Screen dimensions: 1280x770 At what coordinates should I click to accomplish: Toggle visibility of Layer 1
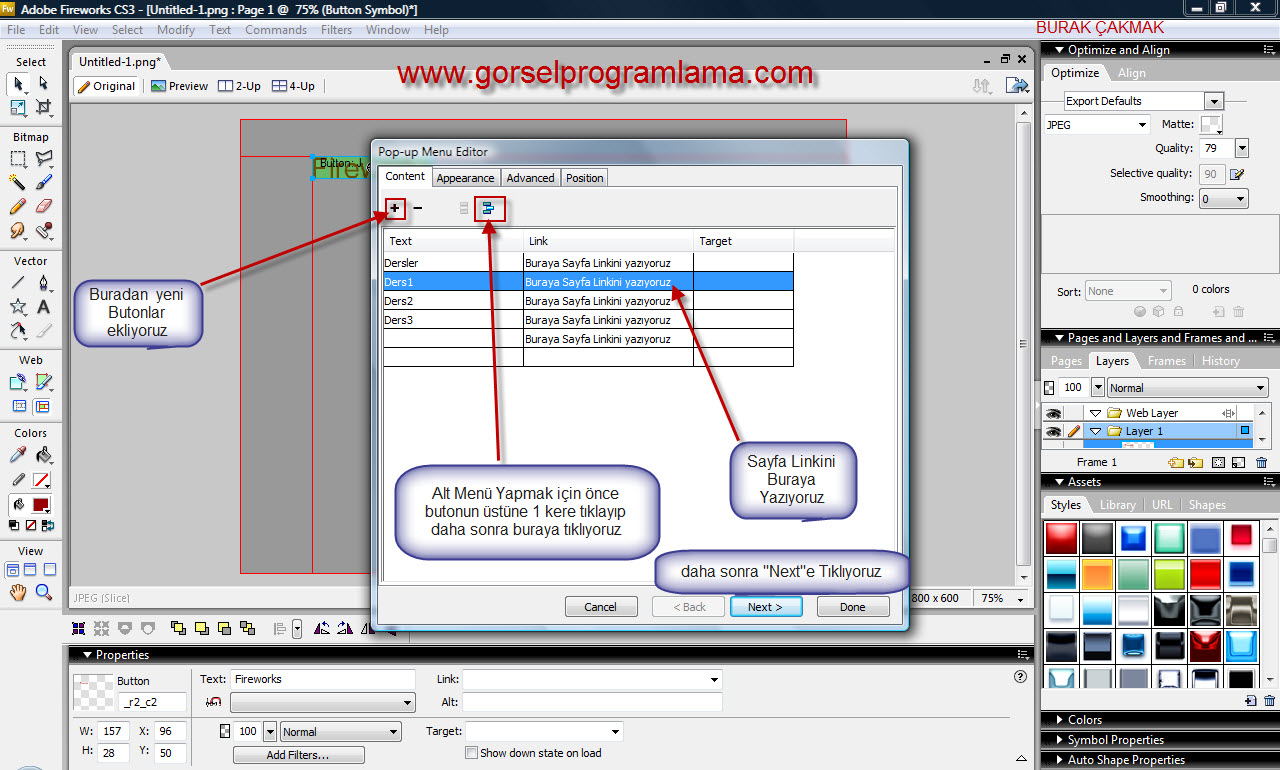[1052, 432]
